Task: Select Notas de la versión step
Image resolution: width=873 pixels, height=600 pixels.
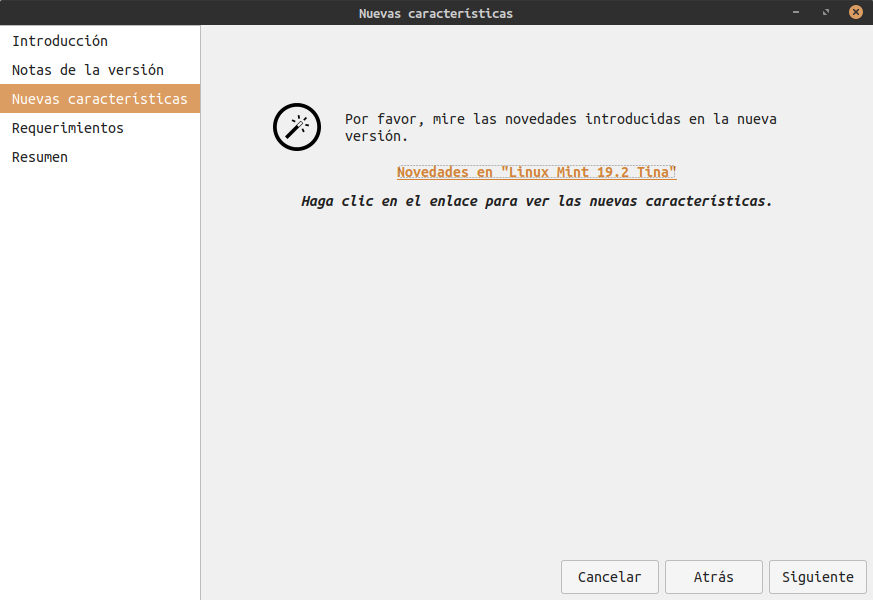Action: click(x=100, y=70)
